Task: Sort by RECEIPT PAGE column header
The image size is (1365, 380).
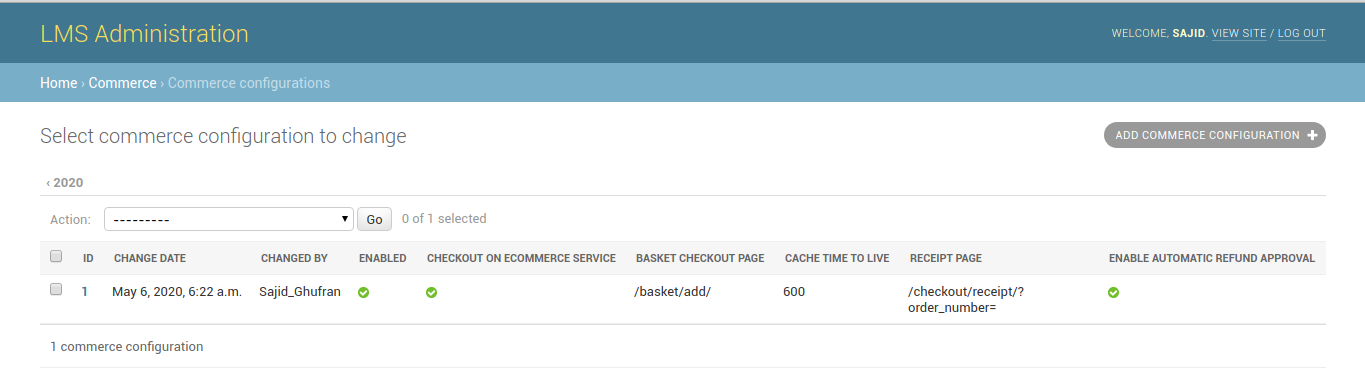Action: click(946, 258)
